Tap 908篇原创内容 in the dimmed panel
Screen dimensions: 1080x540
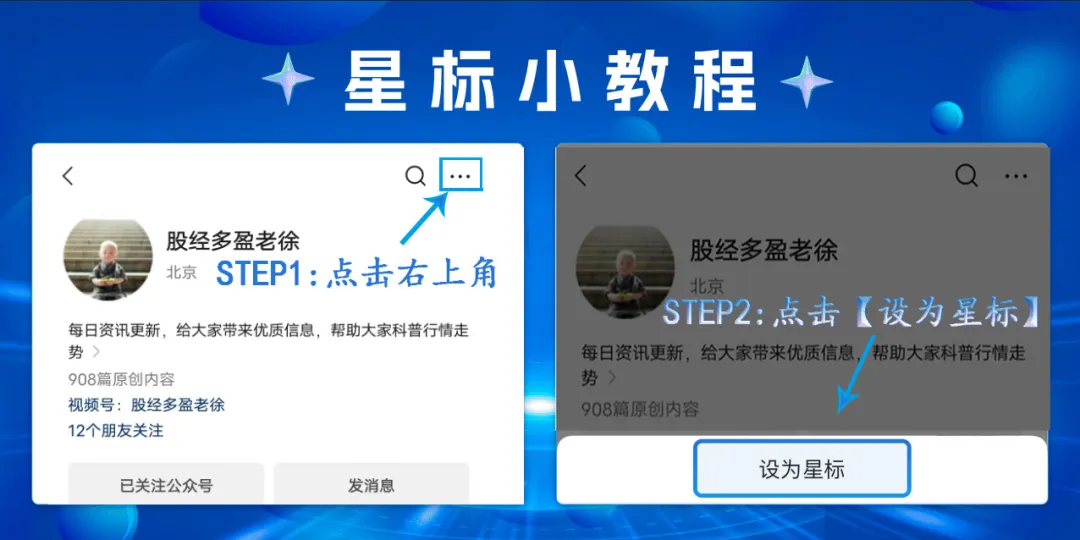tap(640, 410)
